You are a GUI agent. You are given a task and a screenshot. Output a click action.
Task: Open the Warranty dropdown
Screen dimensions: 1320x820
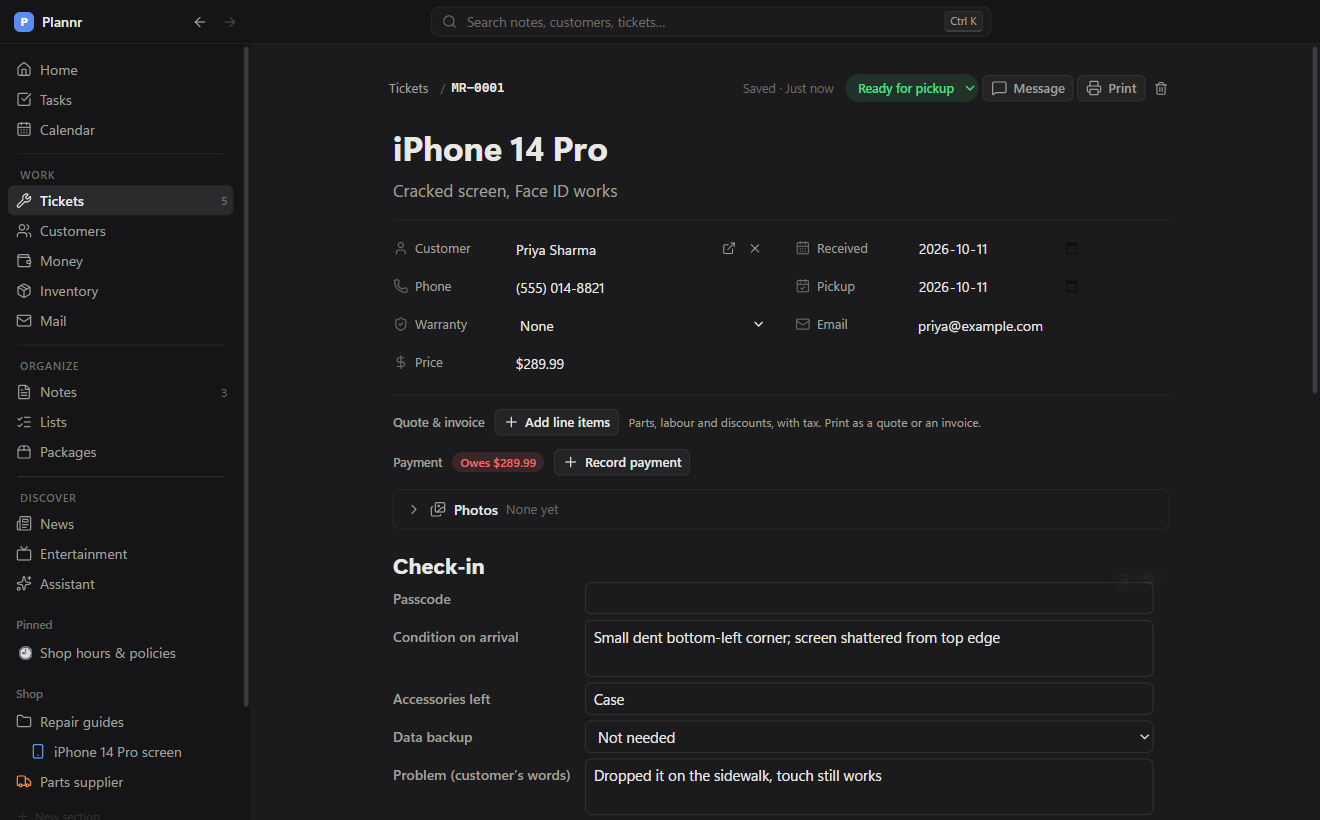coord(641,325)
